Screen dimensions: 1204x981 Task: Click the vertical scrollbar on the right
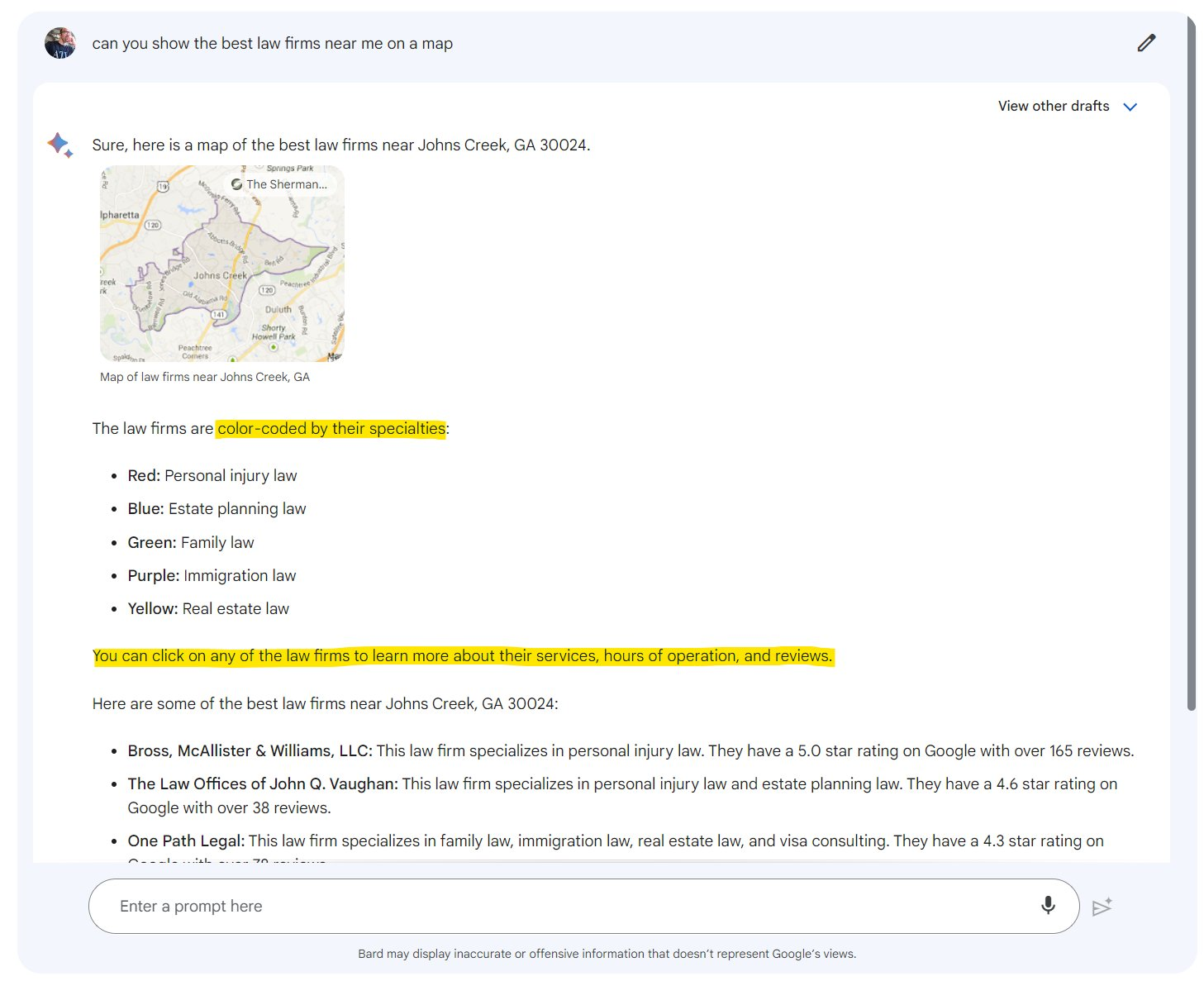(1191, 364)
